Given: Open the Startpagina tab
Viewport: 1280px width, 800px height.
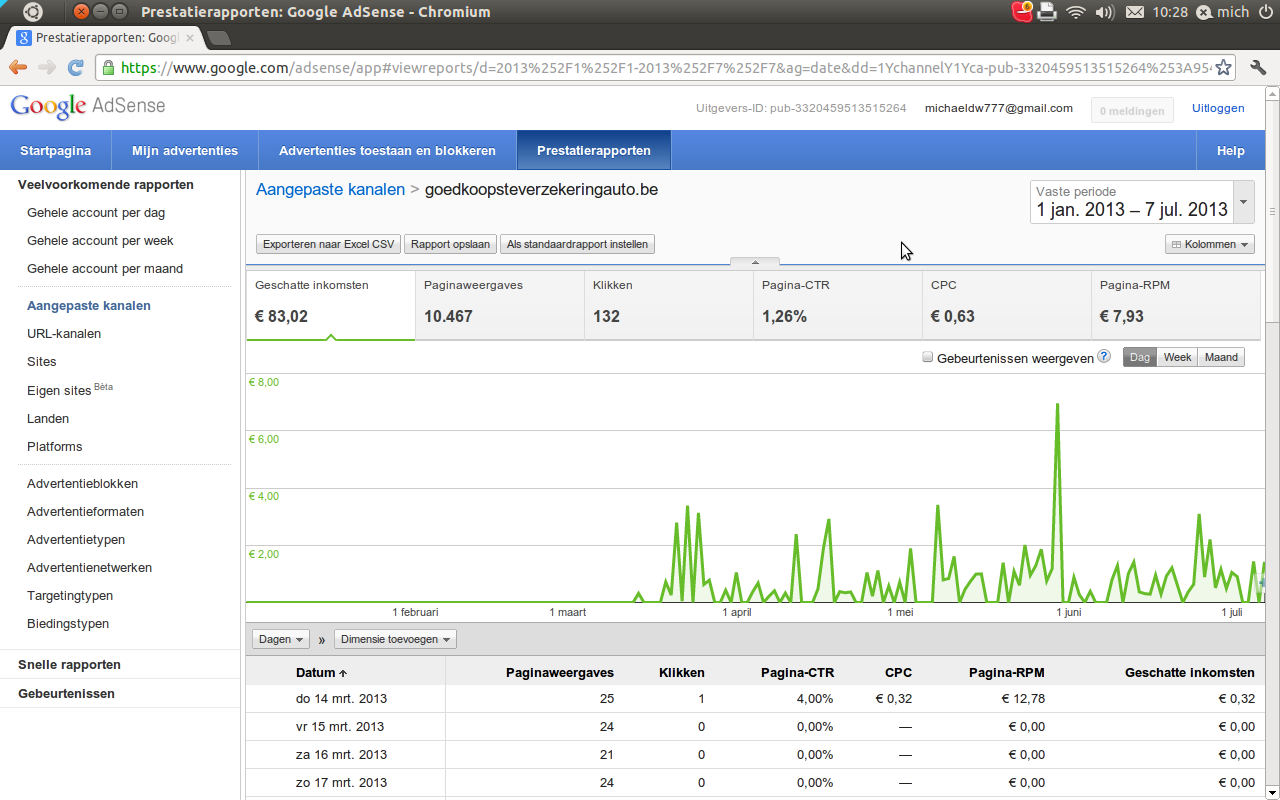Looking at the screenshot, I should [55, 151].
